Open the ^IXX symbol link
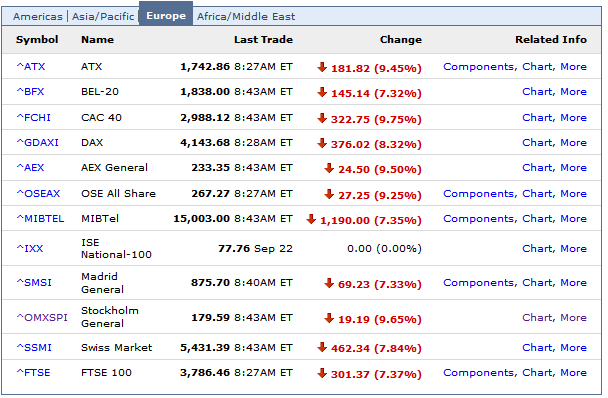608x398 pixels. (x=29, y=249)
